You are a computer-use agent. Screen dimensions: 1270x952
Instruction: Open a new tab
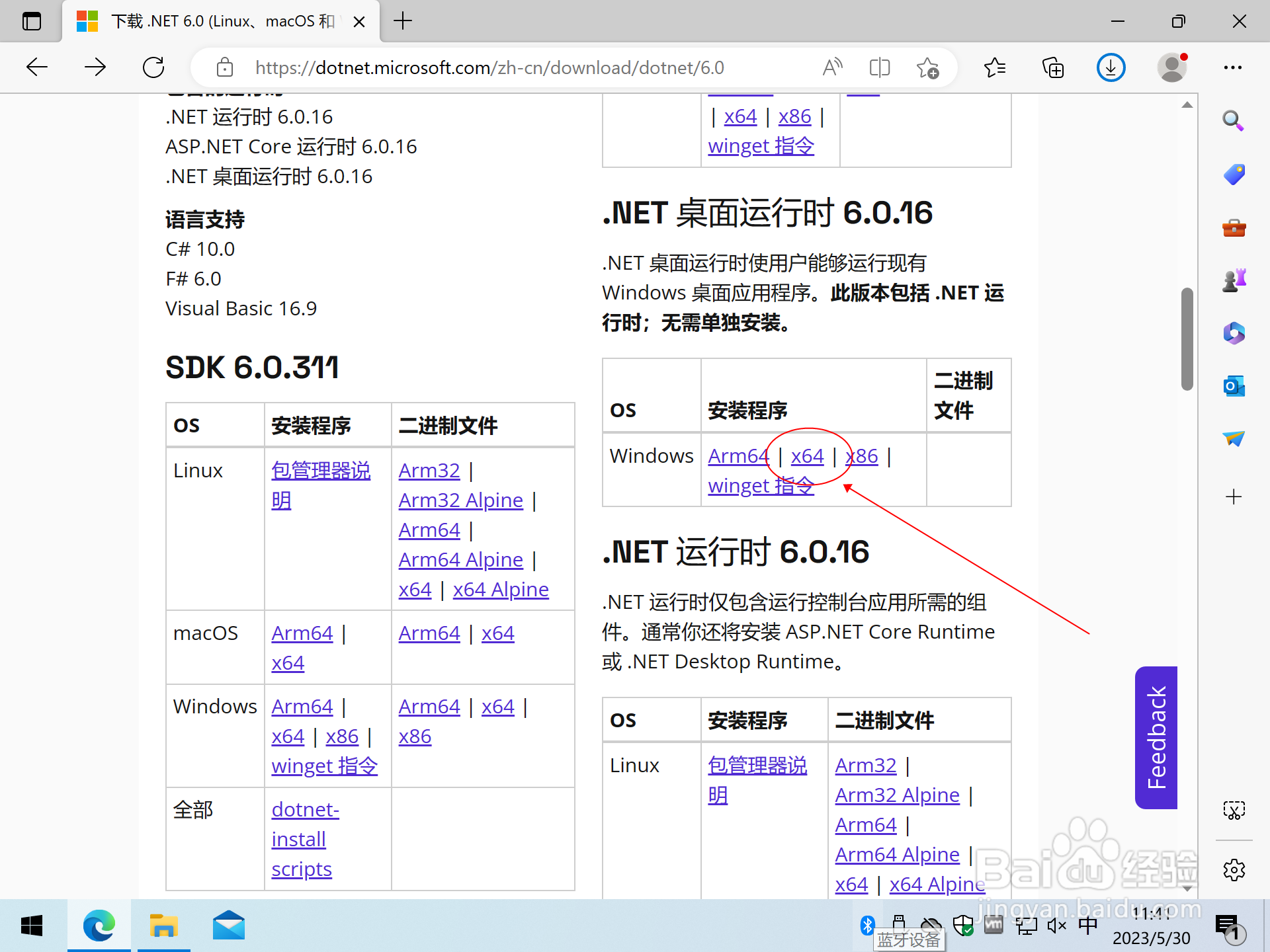tap(403, 21)
